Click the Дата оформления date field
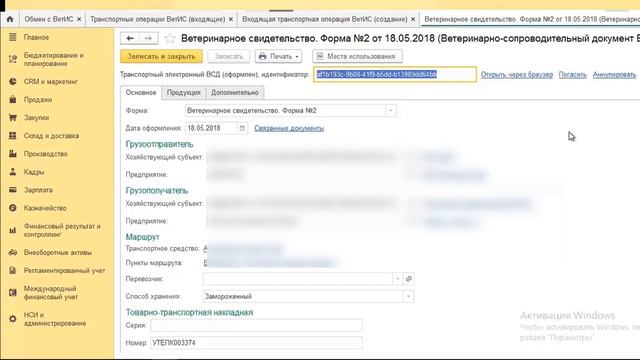The width and height of the screenshot is (640, 360). tap(211, 128)
